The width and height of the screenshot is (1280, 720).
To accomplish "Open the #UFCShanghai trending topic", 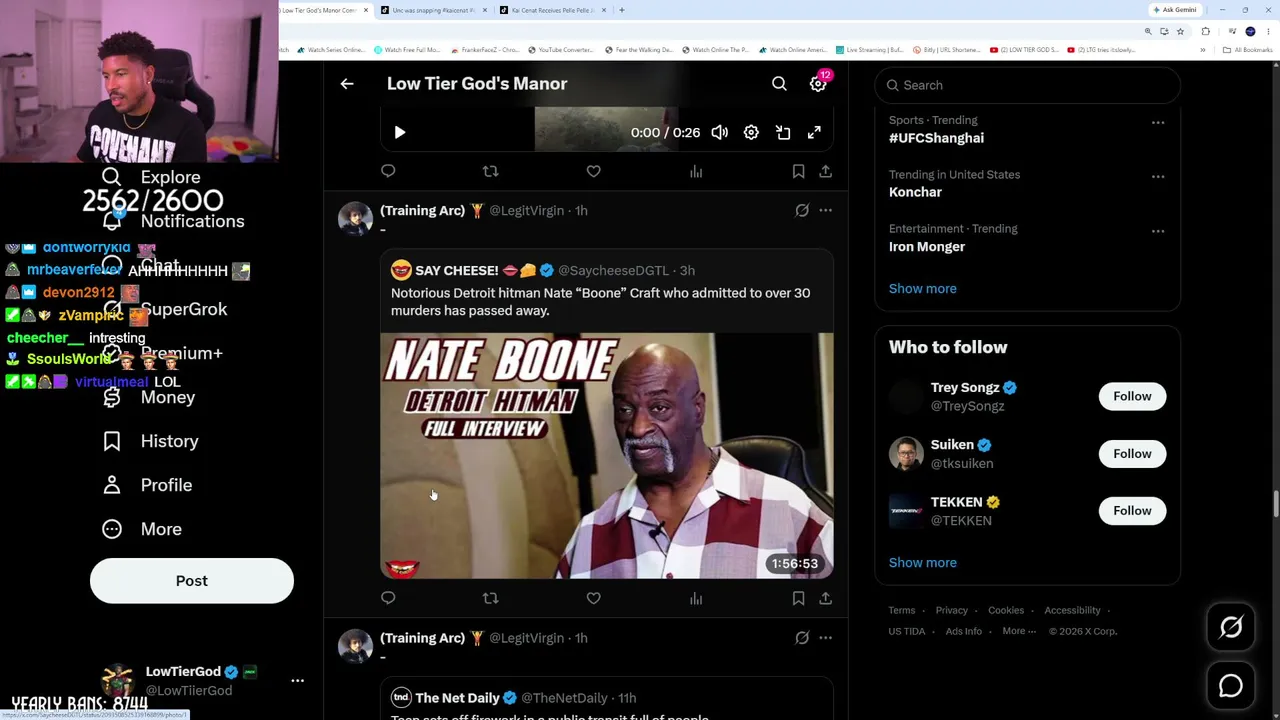I will click(936, 138).
